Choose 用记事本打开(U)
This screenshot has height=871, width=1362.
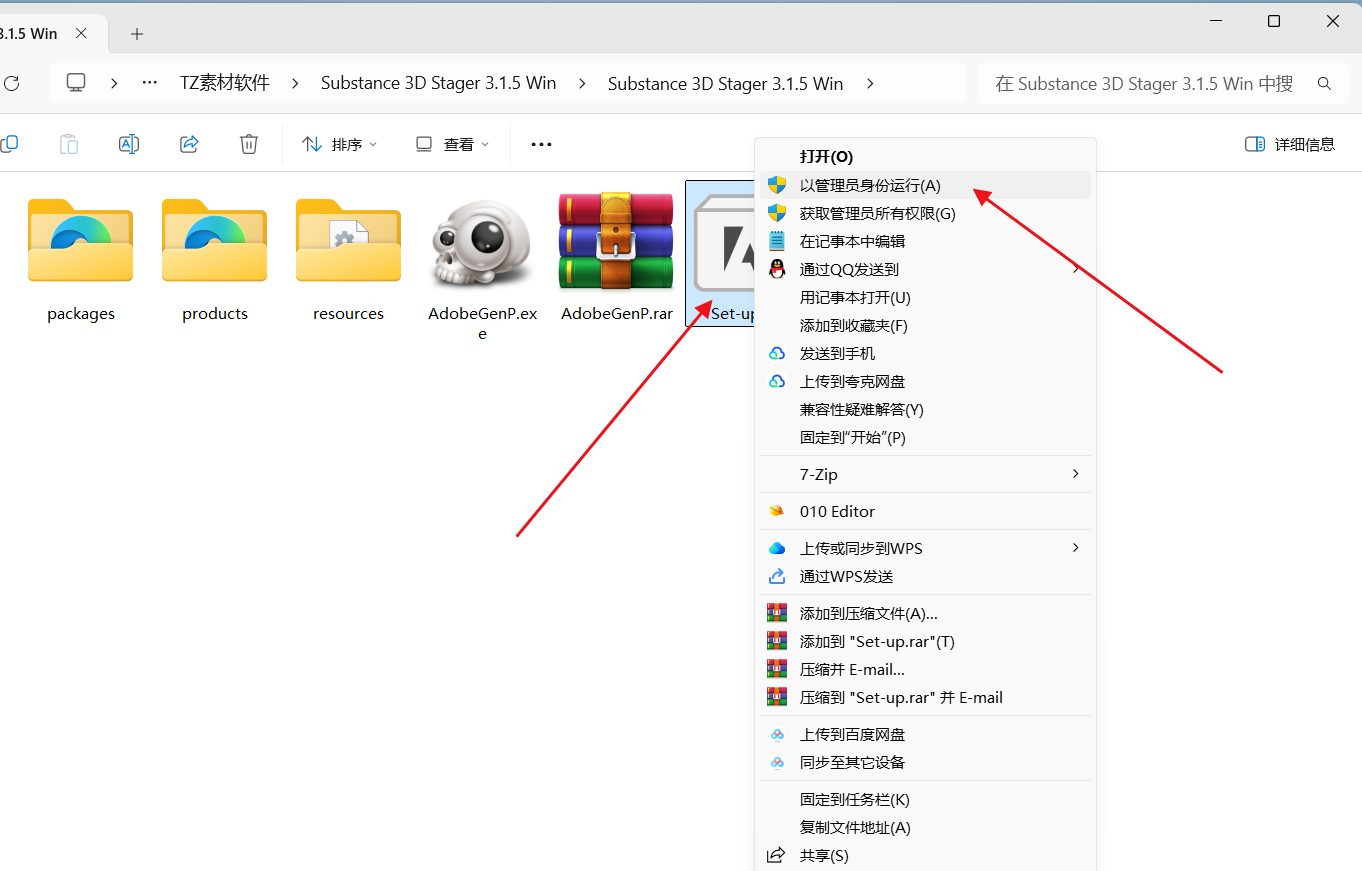point(925,297)
